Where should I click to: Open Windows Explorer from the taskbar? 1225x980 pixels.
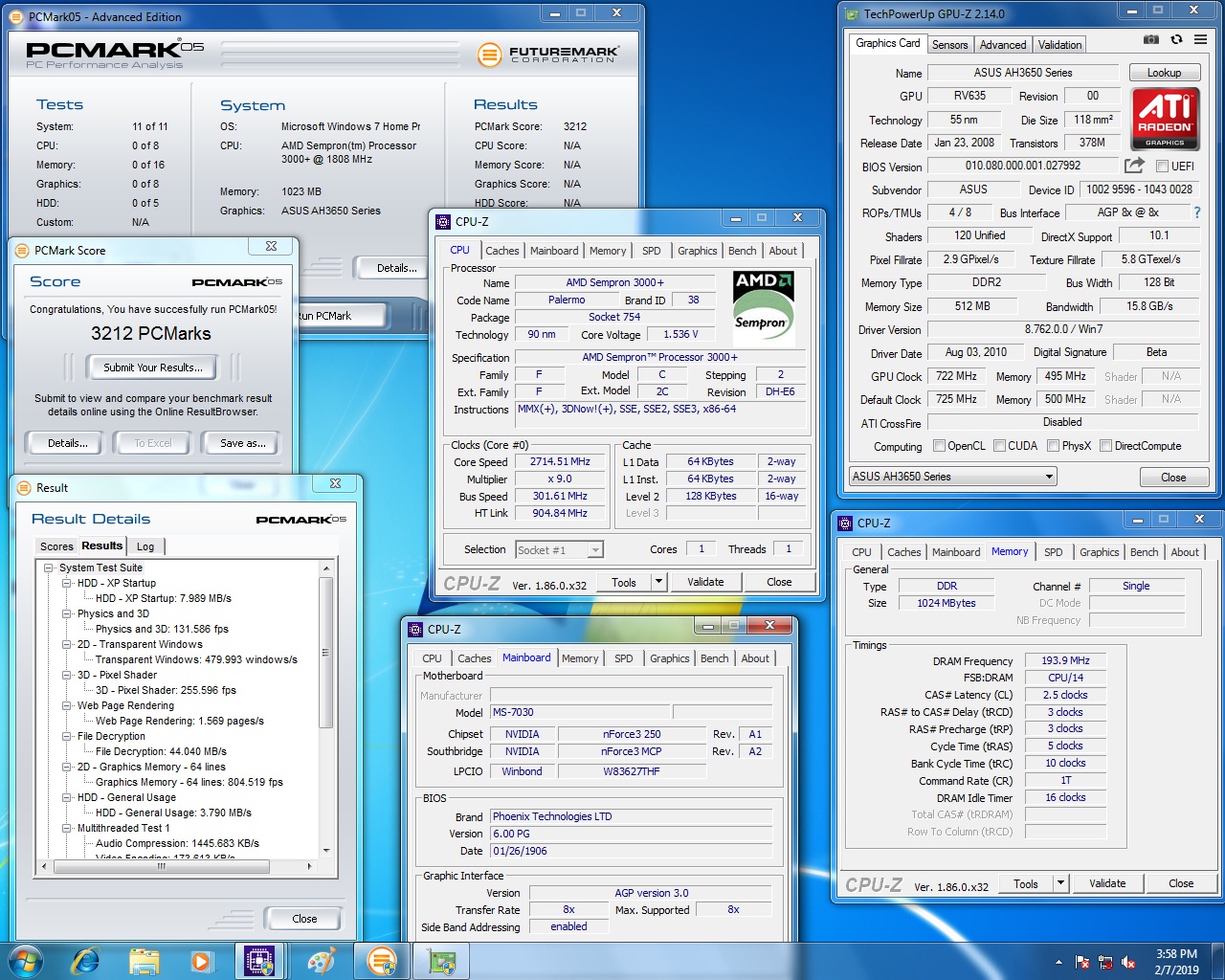[144, 961]
